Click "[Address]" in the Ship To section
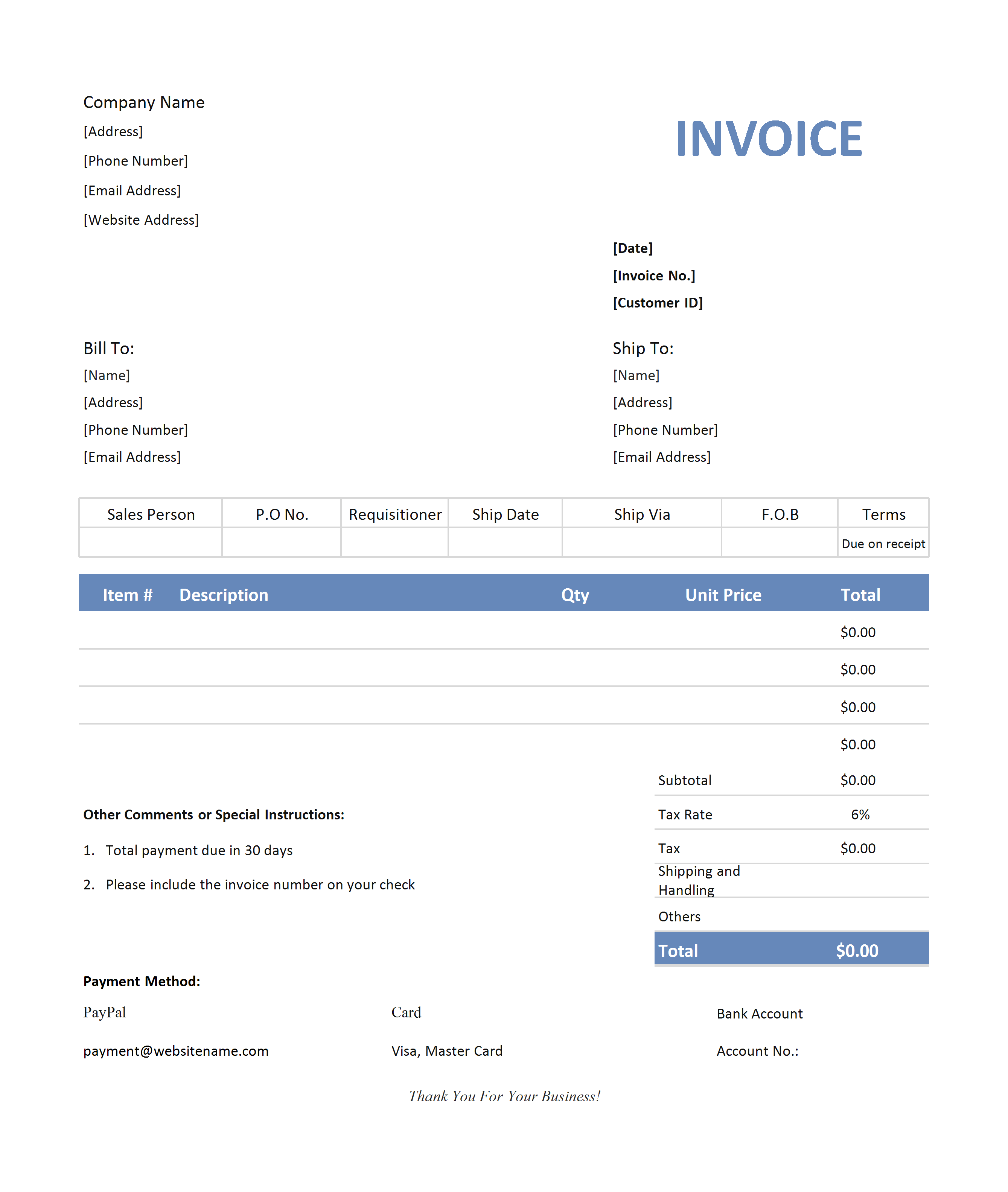 (x=643, y=403)
